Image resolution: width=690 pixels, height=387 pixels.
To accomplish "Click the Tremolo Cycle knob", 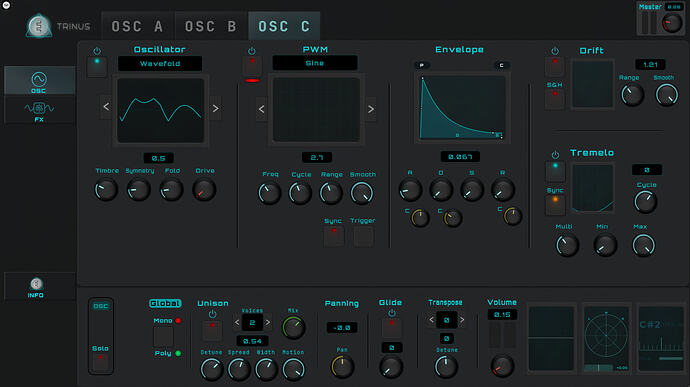I will tap(646, 202).
